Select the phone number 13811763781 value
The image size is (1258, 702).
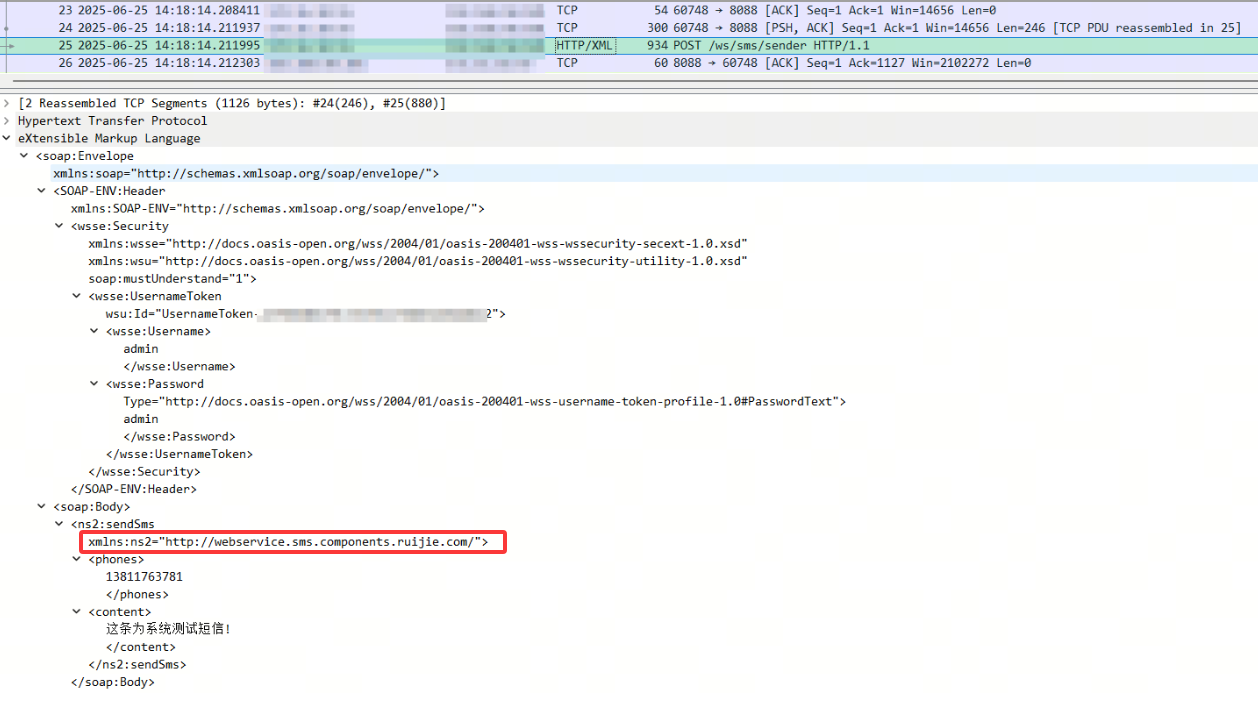(144, 577)
